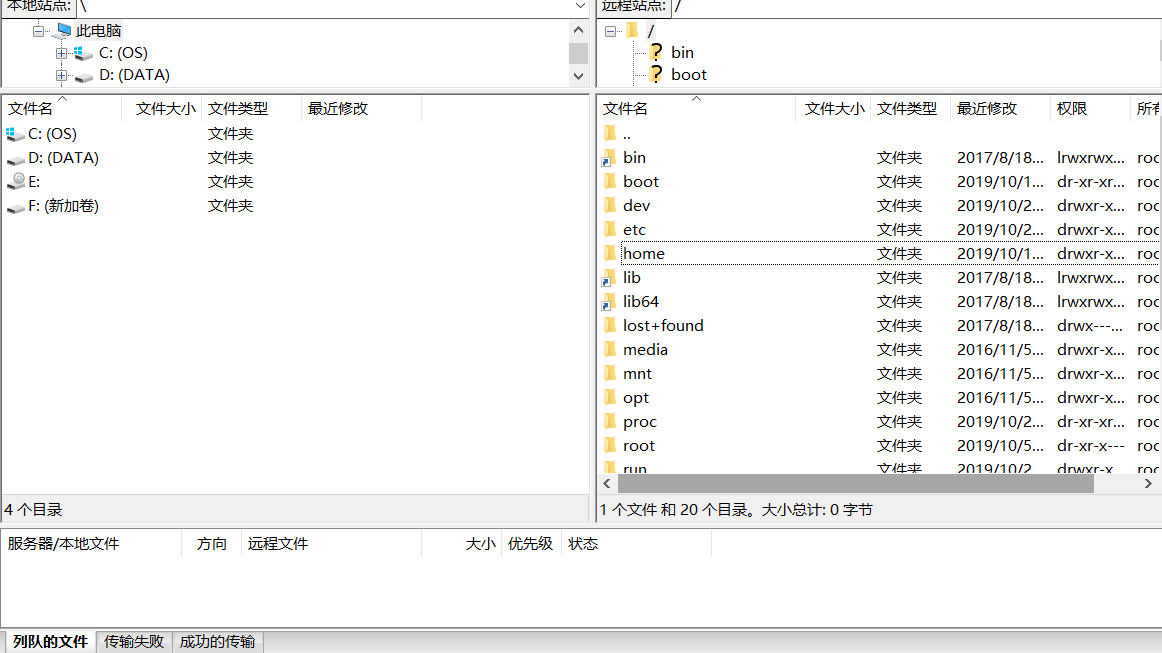Click remote list horizontal scrollbar right arrow
The image size is (1162, 653).
click(1148, 483)
